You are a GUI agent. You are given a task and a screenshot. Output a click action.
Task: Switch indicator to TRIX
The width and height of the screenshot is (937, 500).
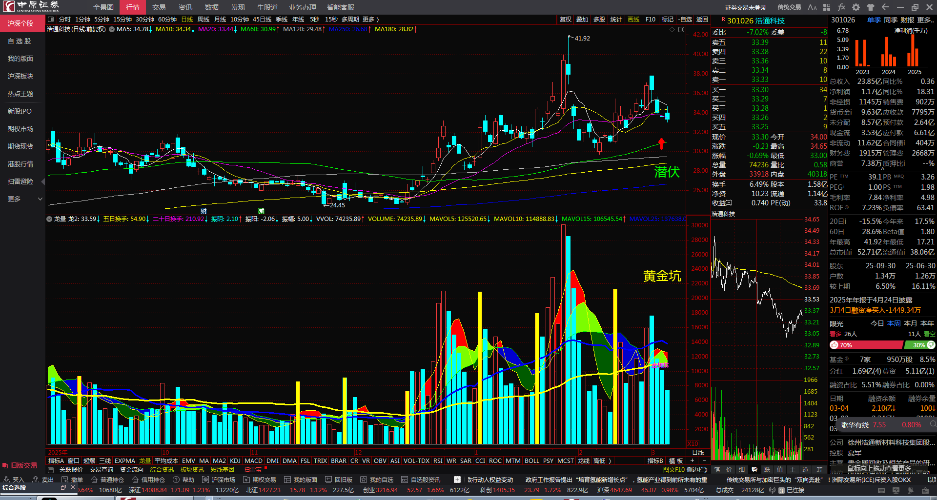(320, 461)
